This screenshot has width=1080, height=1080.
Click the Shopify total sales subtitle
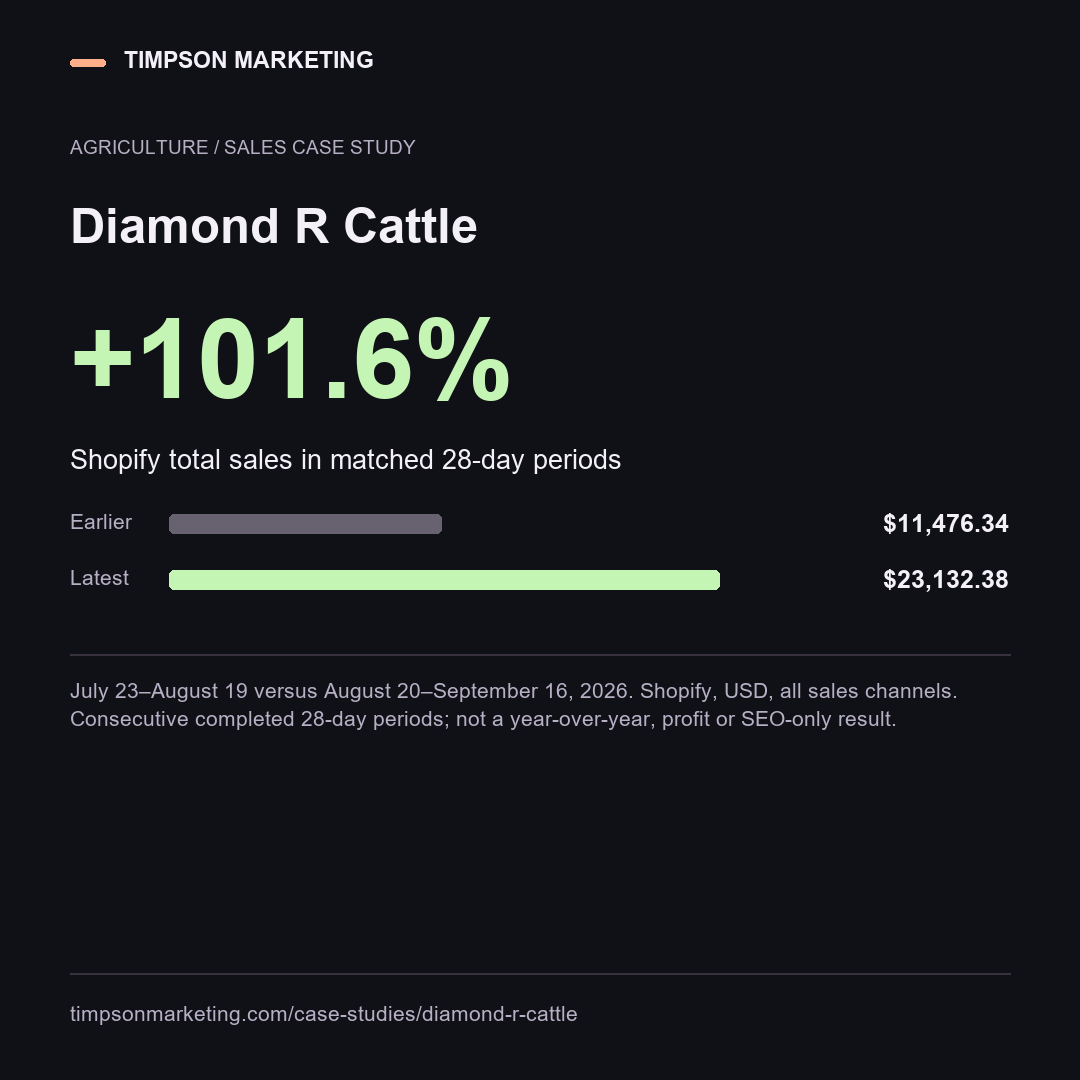point(345,460)
